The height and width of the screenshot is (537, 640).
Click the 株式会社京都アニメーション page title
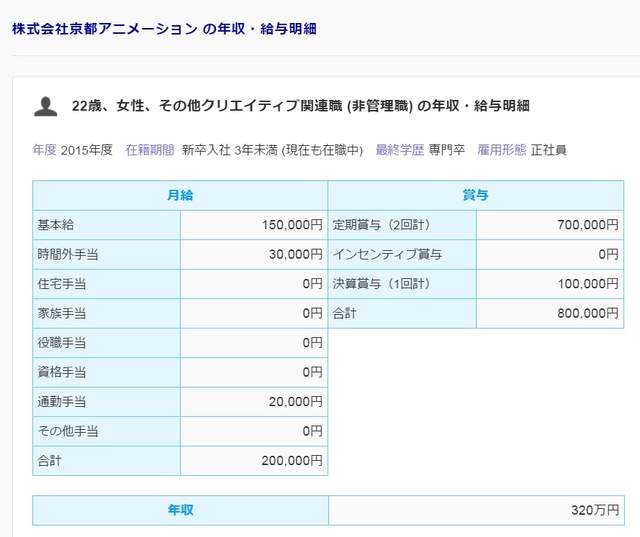[164, 29]
